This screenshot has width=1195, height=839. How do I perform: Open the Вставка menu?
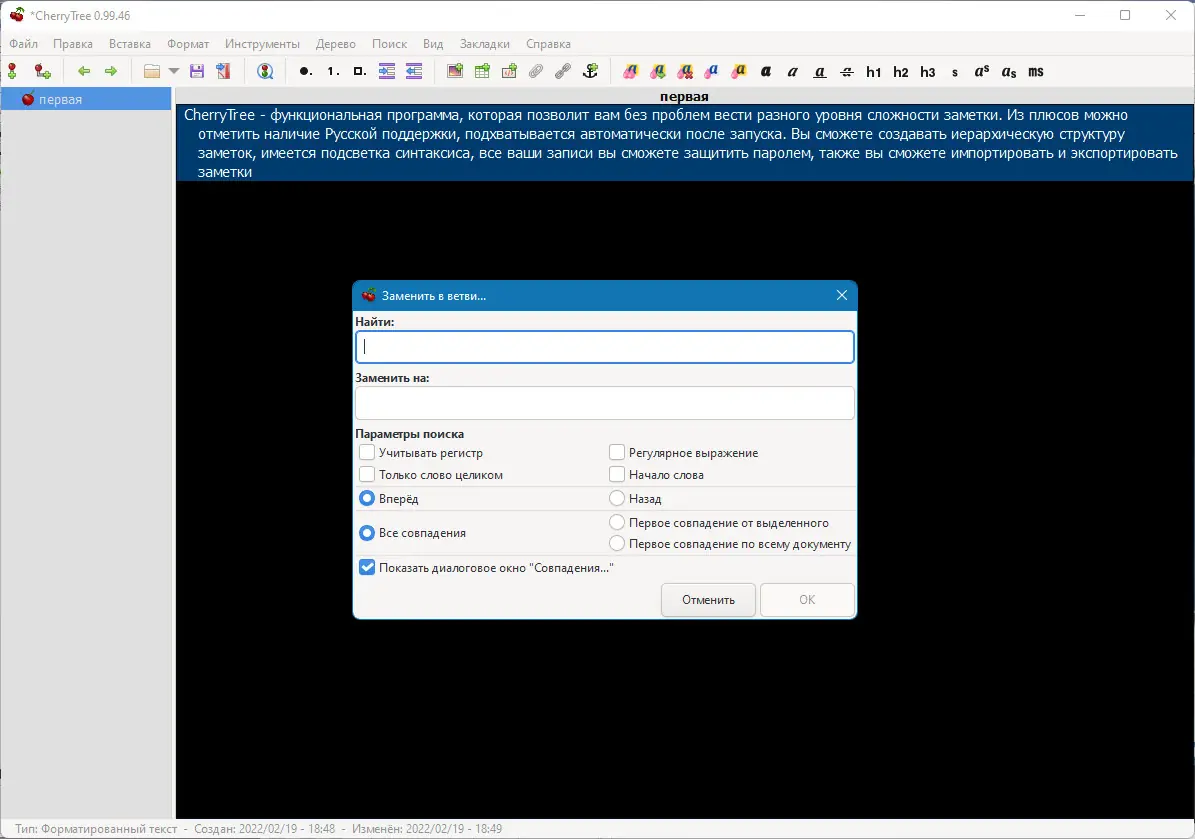click(130, 43)
